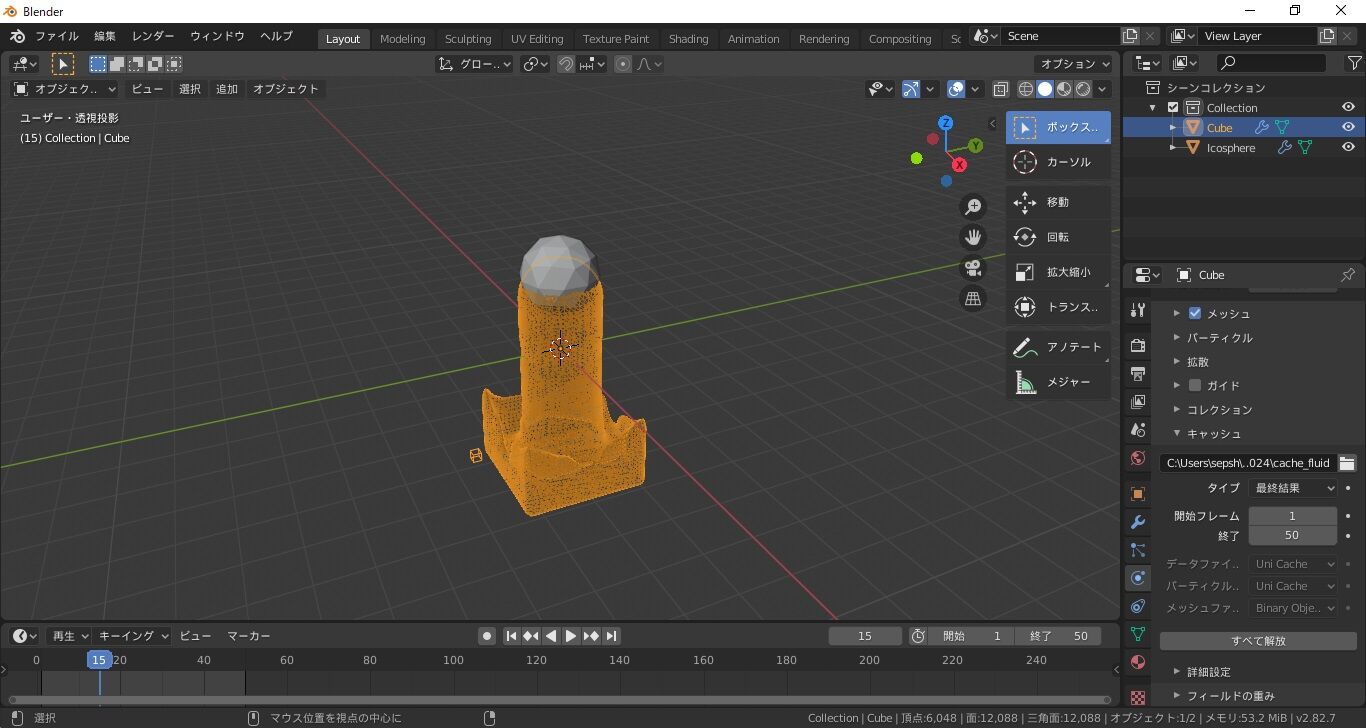Open the Modifiers properties tab
Screen dimensions: 1366x728
click(x=1137, y=522)
